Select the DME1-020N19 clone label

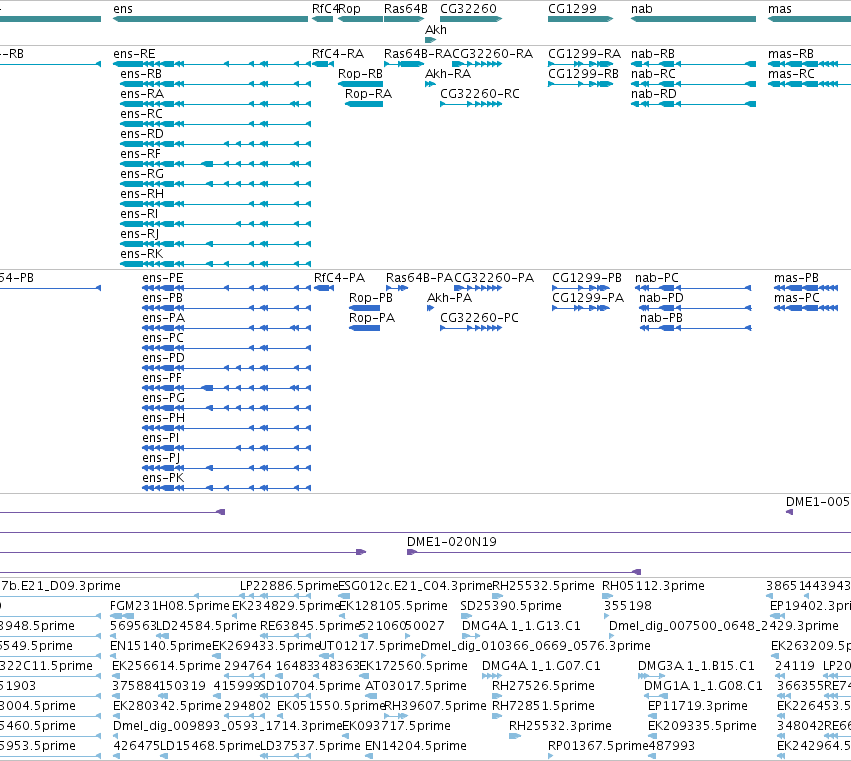pyautogui.click(x=452, y=542)
